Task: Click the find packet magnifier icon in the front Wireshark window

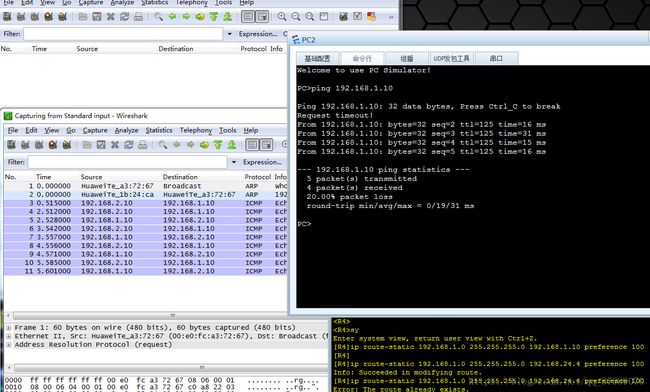Action: [x=162, y=145]
